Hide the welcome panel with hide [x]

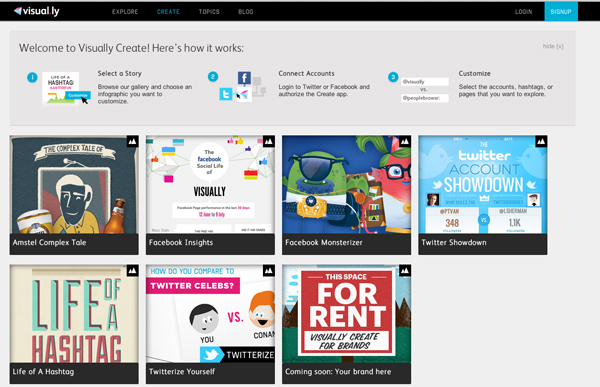tap(553, 46)
